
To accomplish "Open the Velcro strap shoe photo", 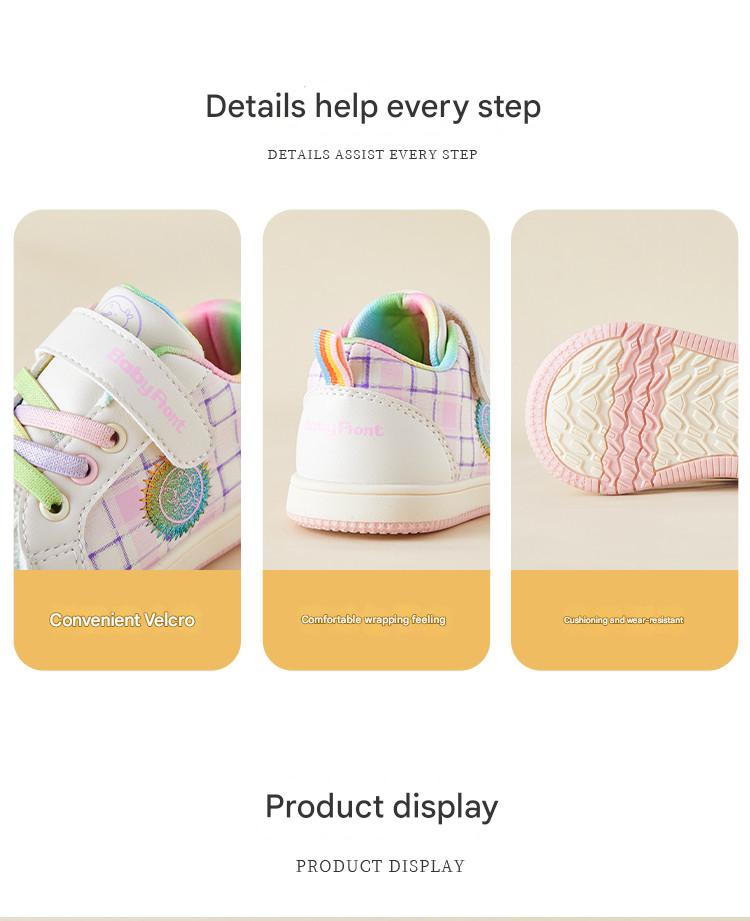I will (x=127, y=390).
